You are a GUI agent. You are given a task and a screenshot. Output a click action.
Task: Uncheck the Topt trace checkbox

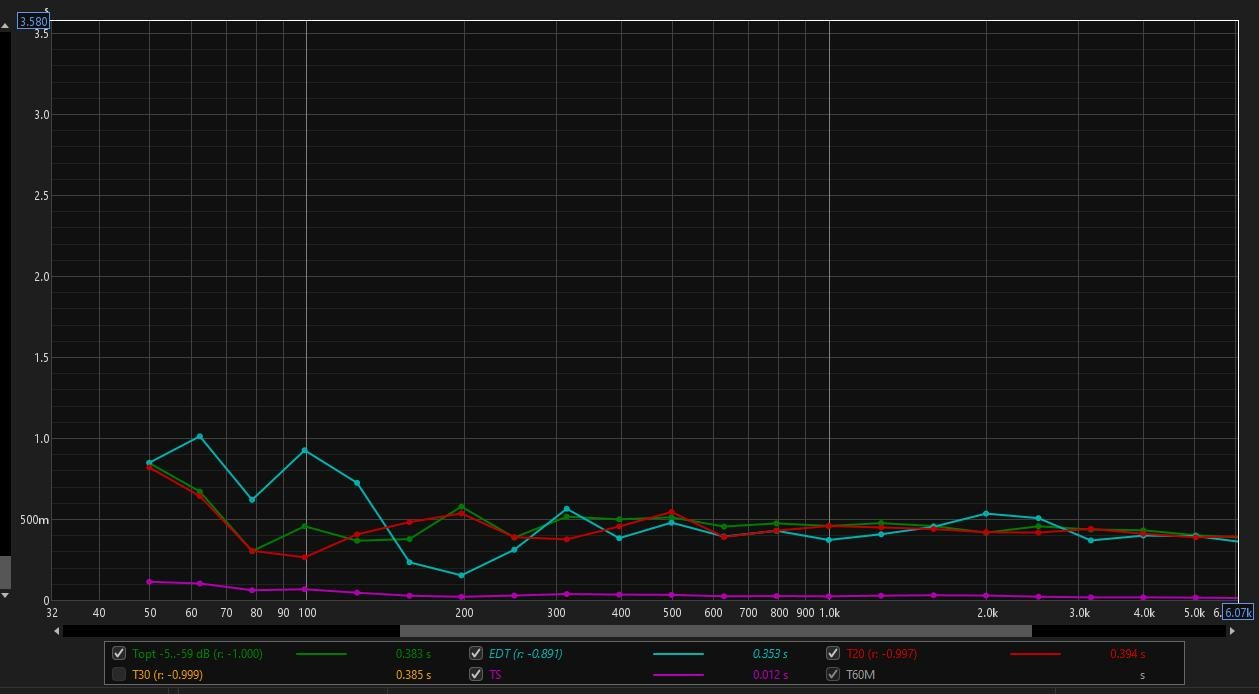pos(119,654)
